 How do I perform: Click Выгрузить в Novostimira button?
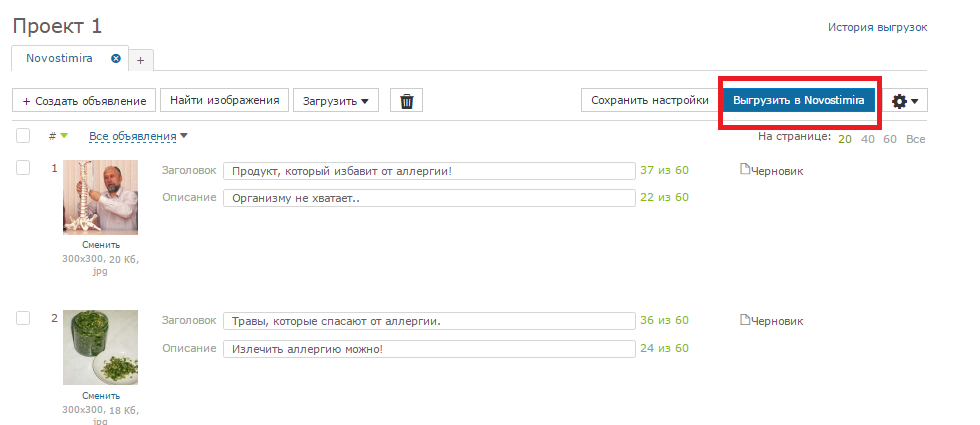click(799, 100)
